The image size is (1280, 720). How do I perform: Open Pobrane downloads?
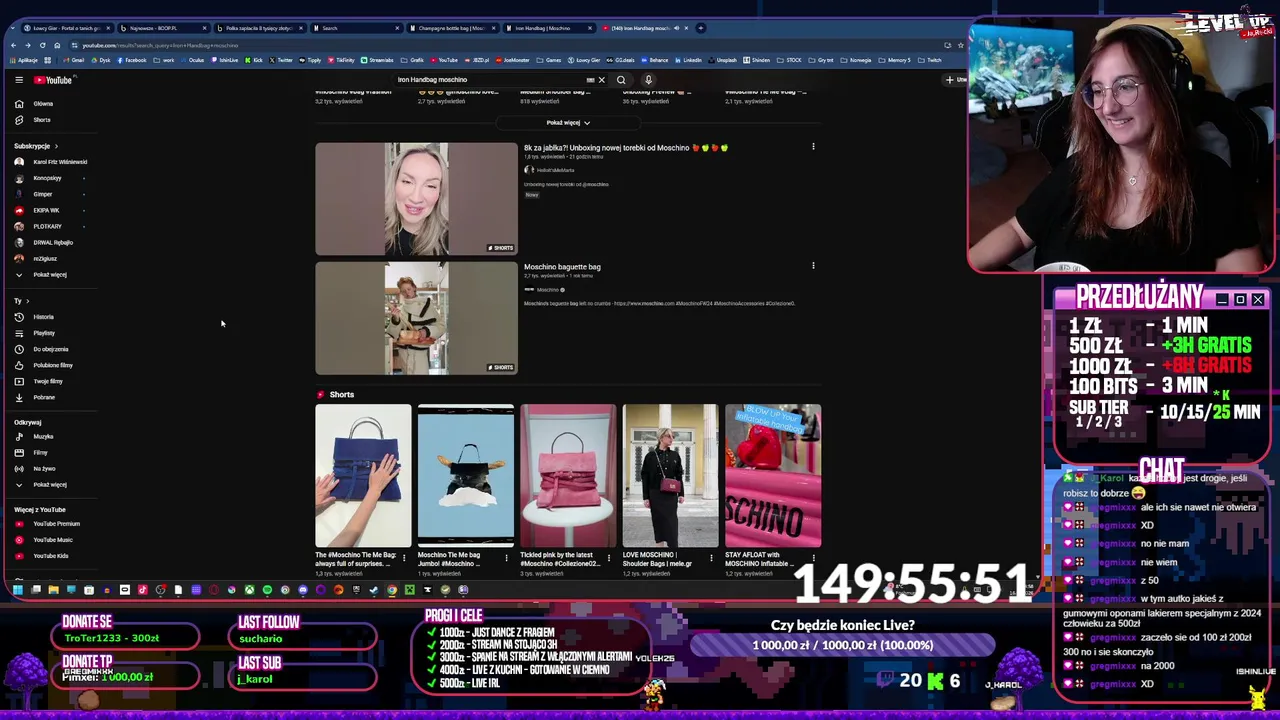[x=36, y=397]
